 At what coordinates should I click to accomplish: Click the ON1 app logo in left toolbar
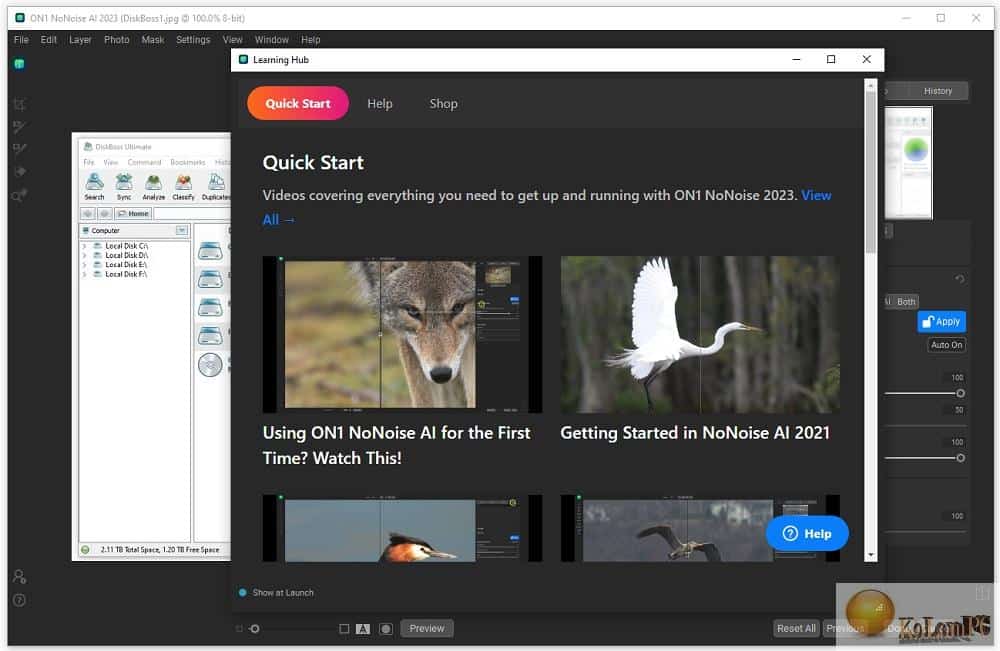pos(19,64)
